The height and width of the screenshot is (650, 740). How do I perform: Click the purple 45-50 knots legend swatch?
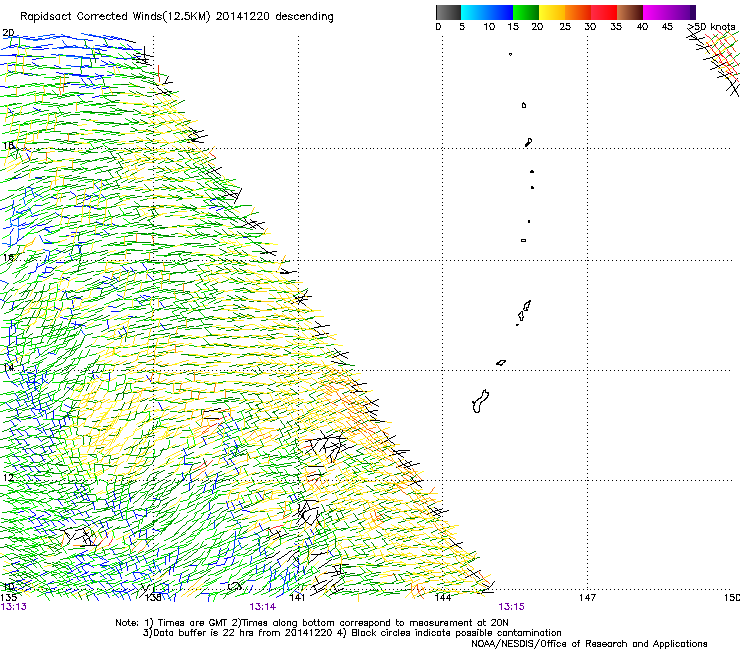point(682,12)
